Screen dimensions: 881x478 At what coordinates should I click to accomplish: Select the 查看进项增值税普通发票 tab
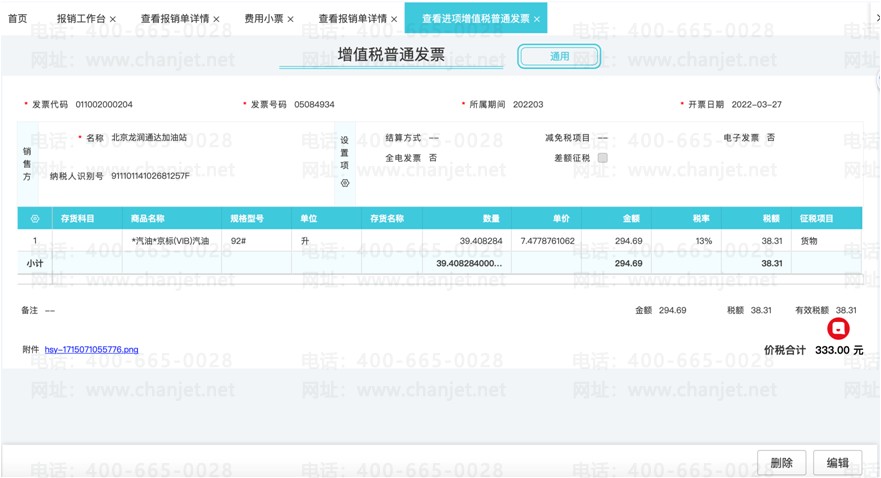[x=475, y=19]
